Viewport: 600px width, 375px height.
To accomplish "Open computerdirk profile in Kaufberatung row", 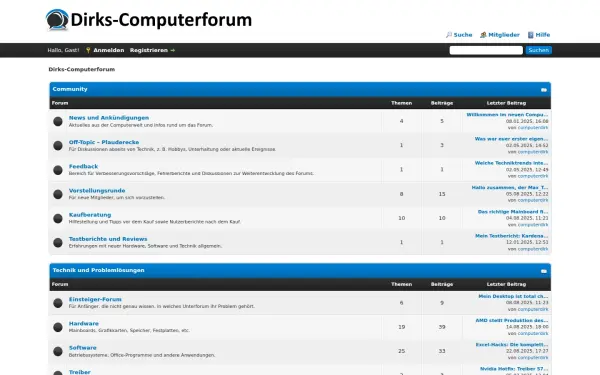I will pos(533,225).
